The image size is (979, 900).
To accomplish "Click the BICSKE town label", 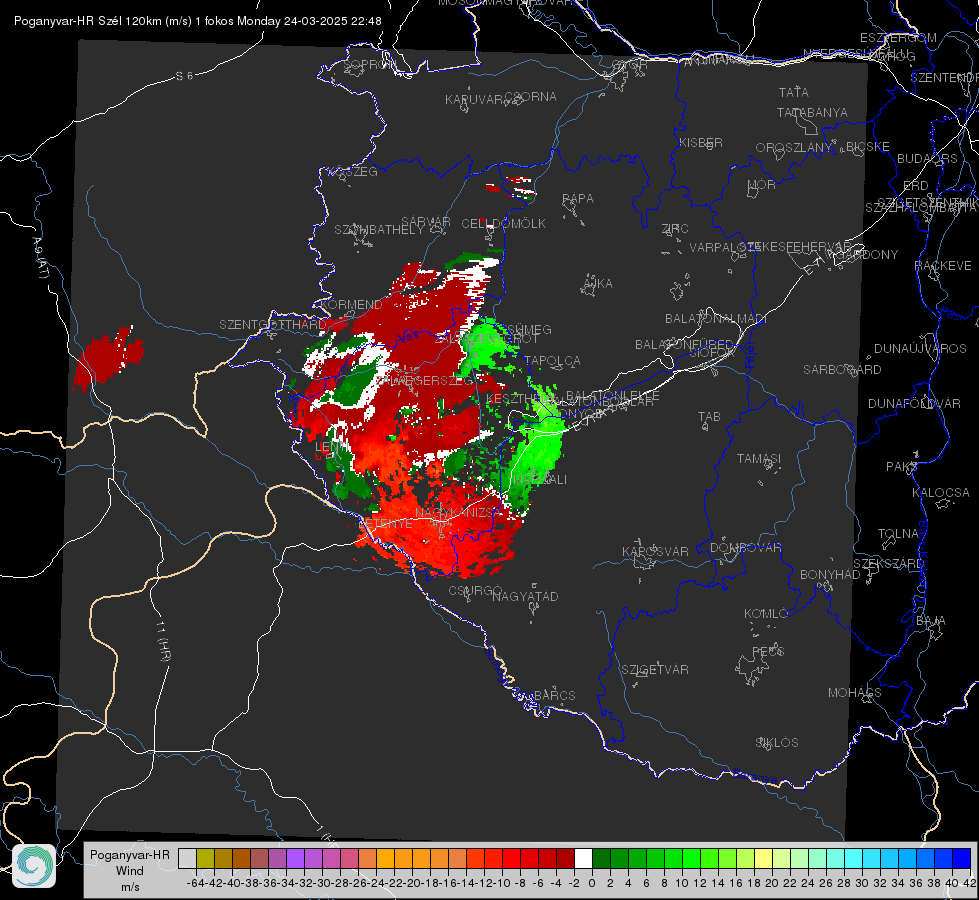I will [x=868, y=147].
